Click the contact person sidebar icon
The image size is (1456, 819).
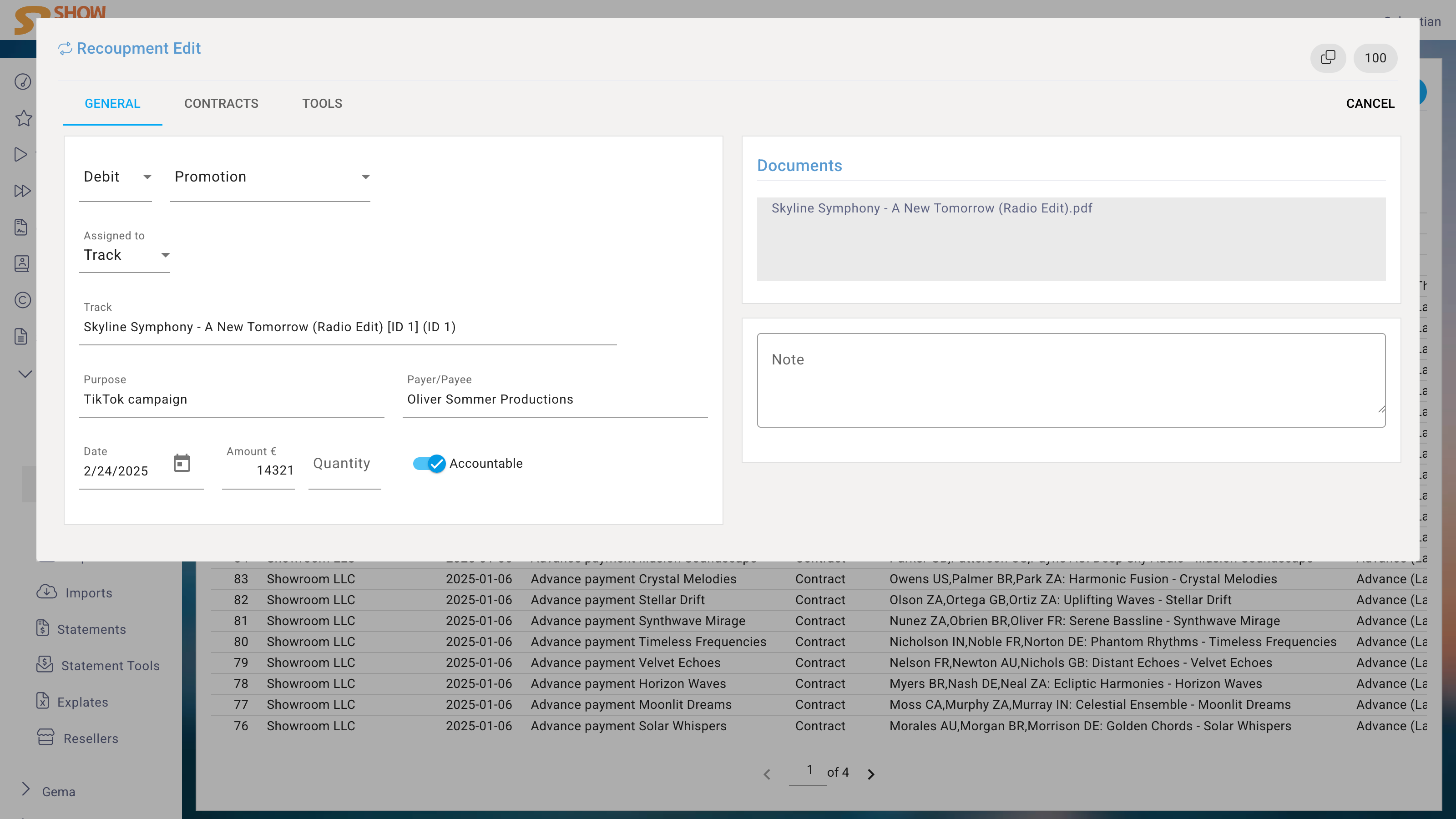point(22,263)
